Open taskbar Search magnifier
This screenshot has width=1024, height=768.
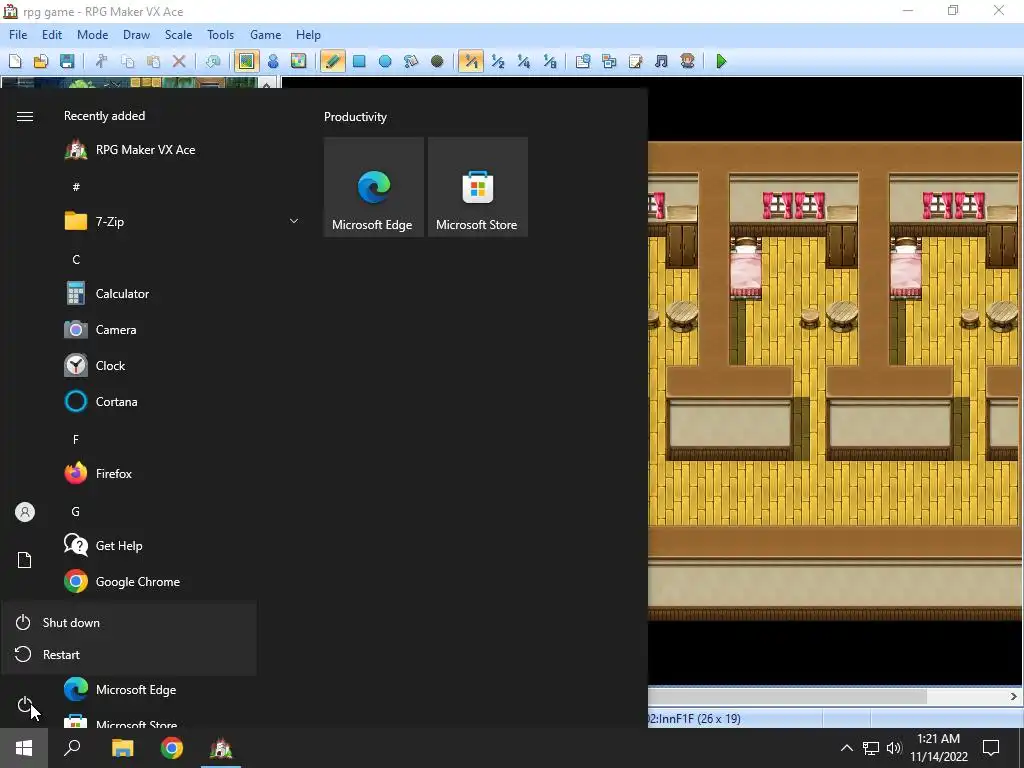[72, 748]
